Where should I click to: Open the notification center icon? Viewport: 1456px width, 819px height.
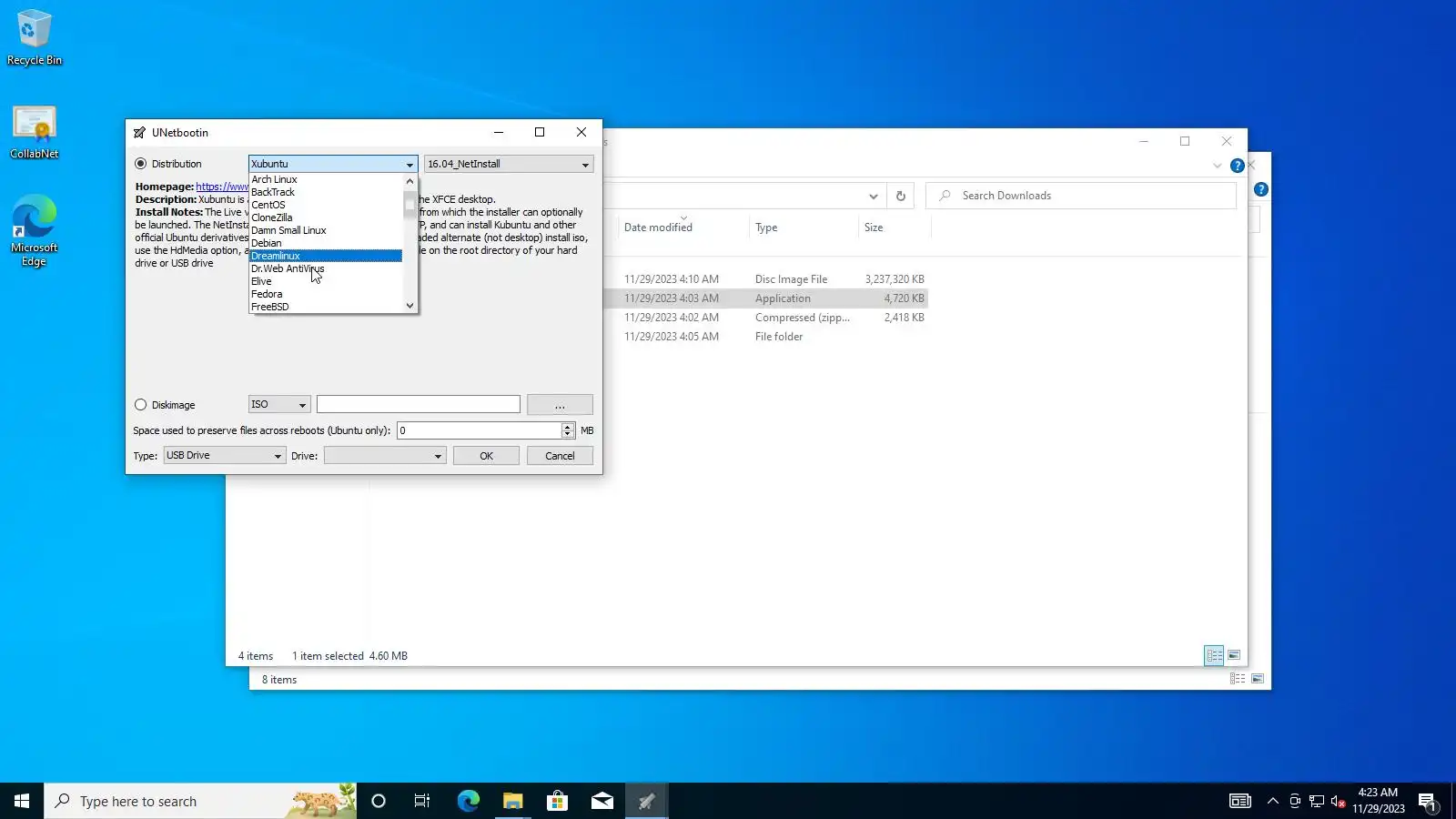1428,801
